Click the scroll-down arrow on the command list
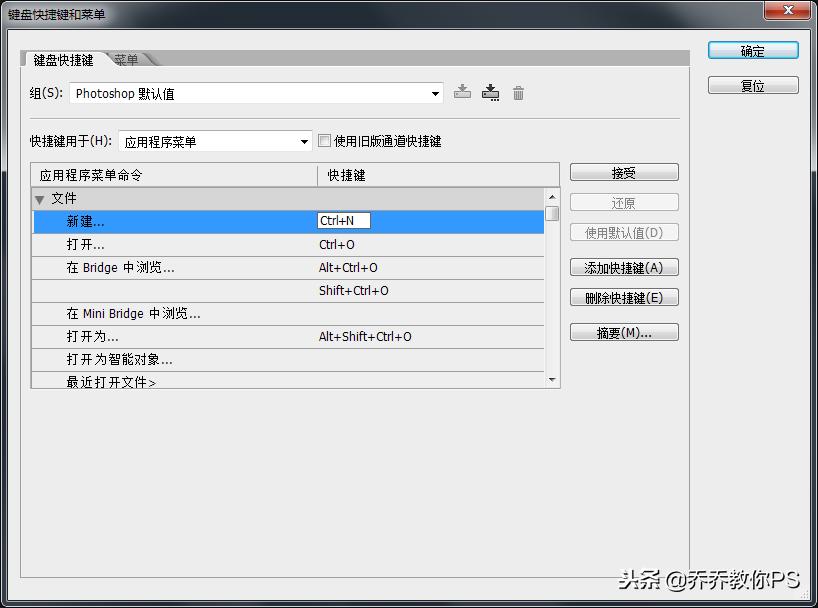818x608 pixels. [x=551, y=379]
